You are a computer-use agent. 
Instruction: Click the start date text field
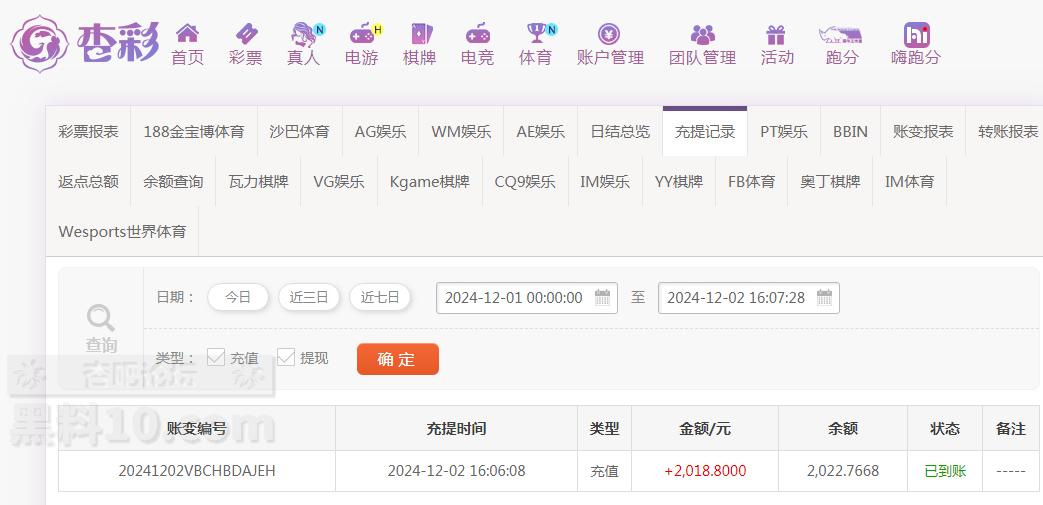[514, 297]
